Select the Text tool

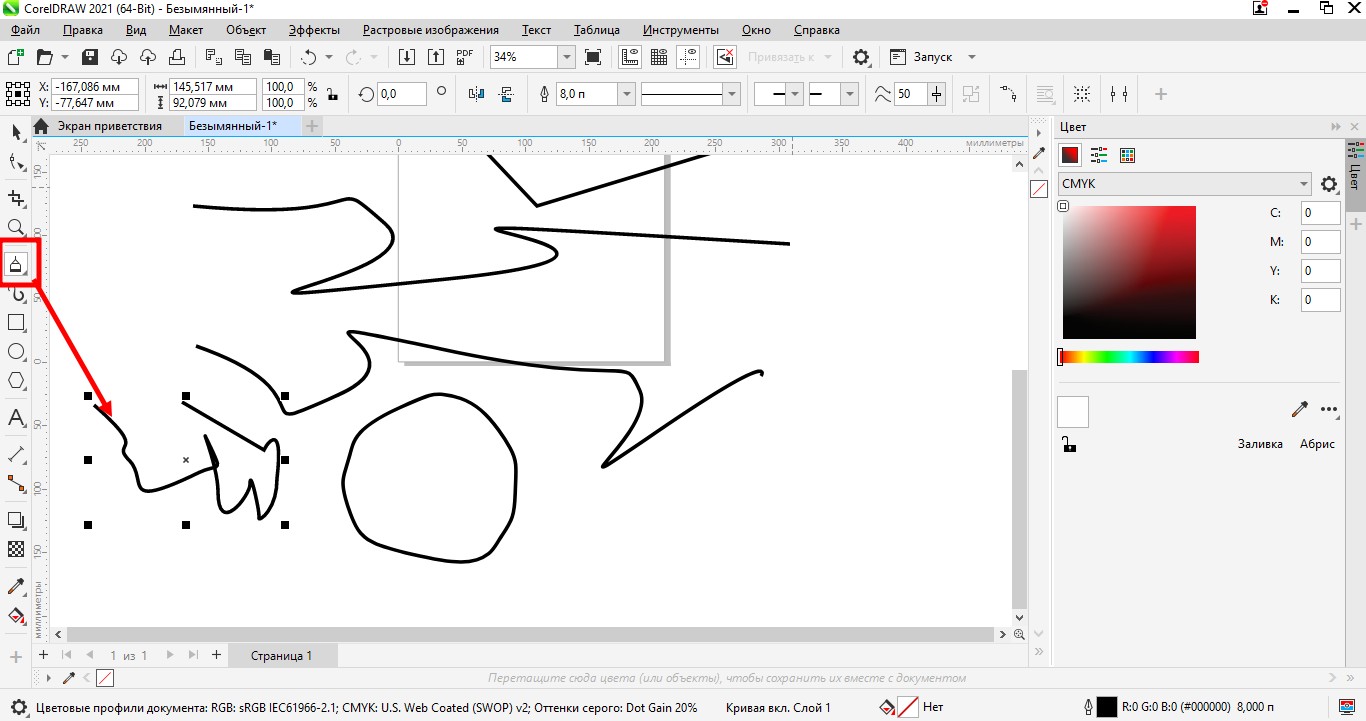pos(16,418)
